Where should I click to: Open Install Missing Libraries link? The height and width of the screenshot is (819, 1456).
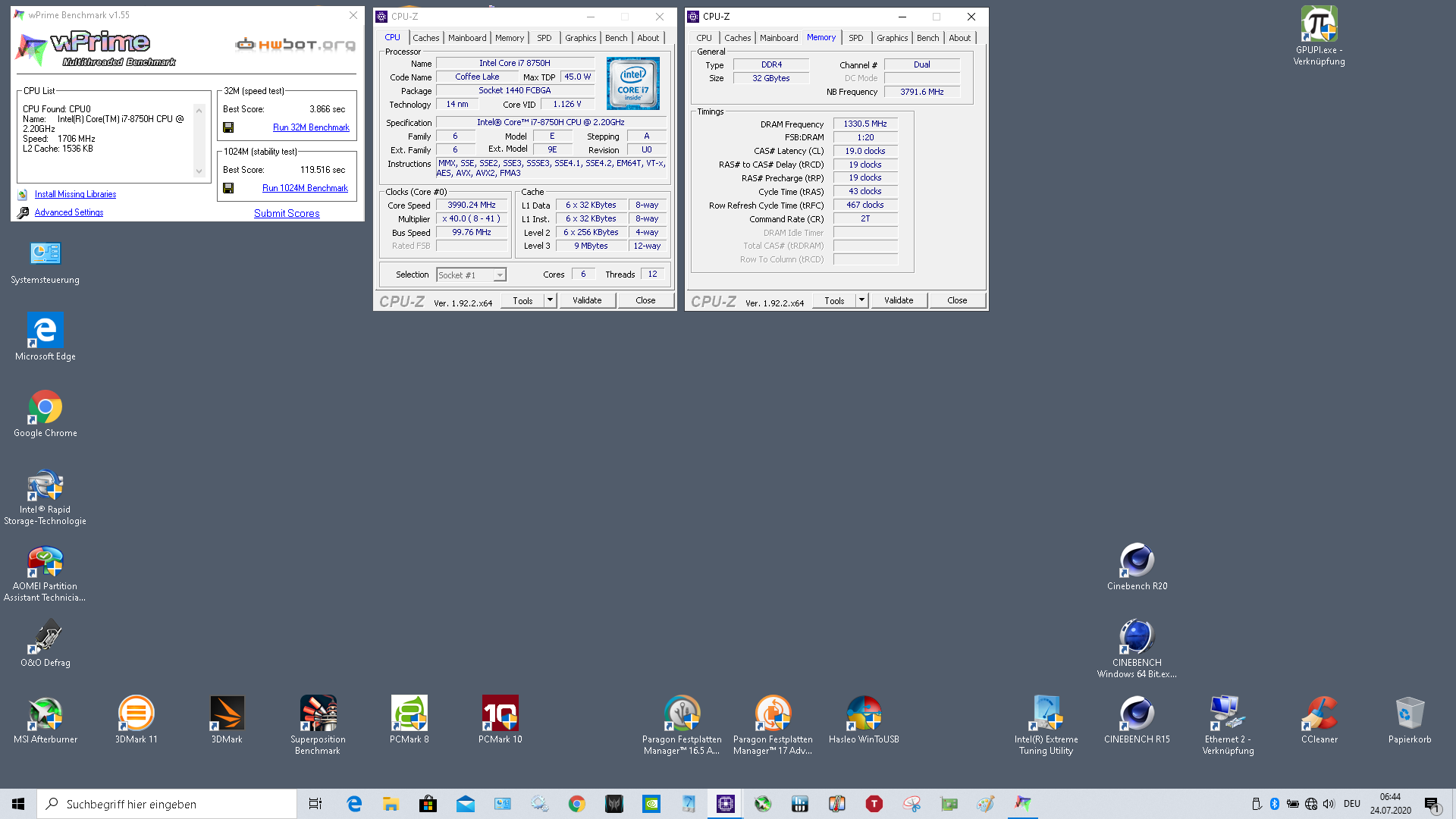[x=75, y=194]
